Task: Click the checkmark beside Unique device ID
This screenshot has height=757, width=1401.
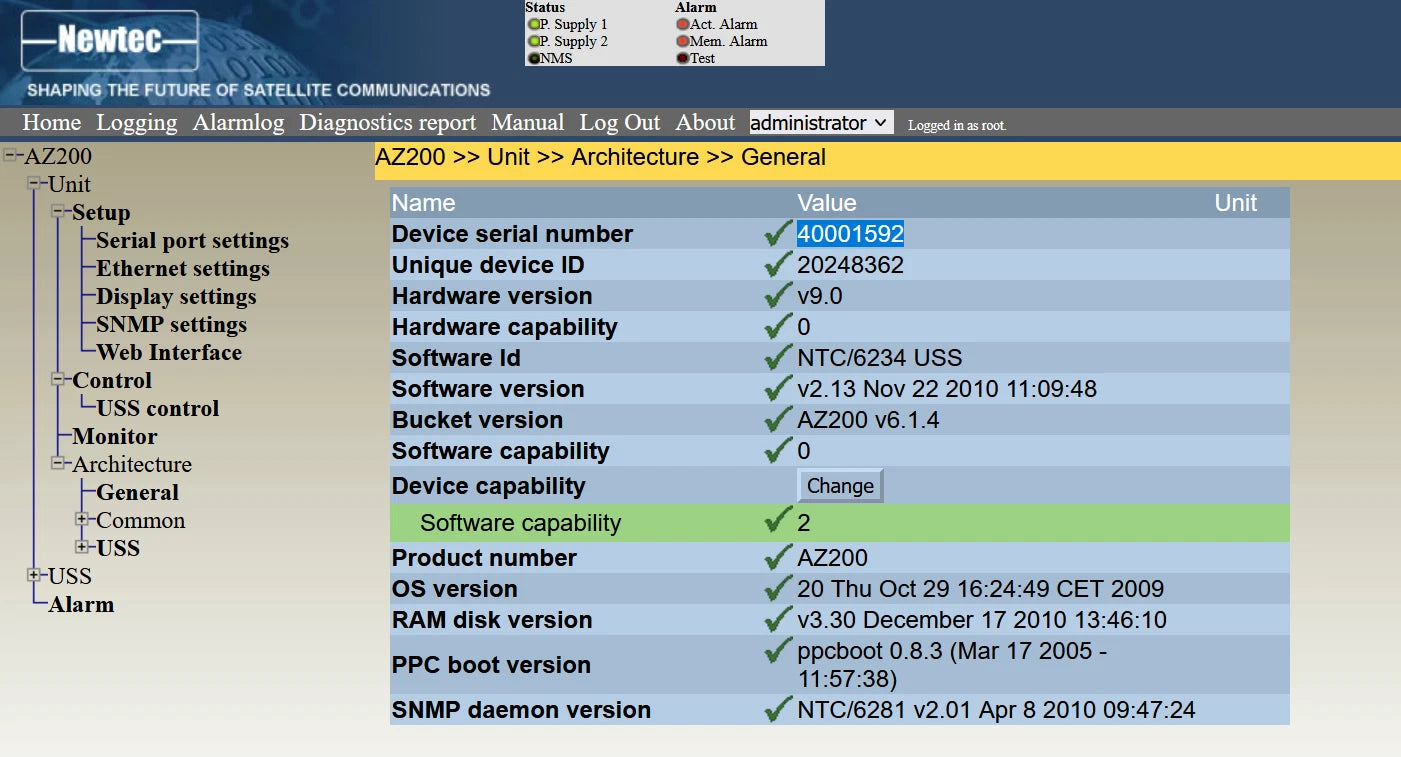Action: tap(778, 265)
